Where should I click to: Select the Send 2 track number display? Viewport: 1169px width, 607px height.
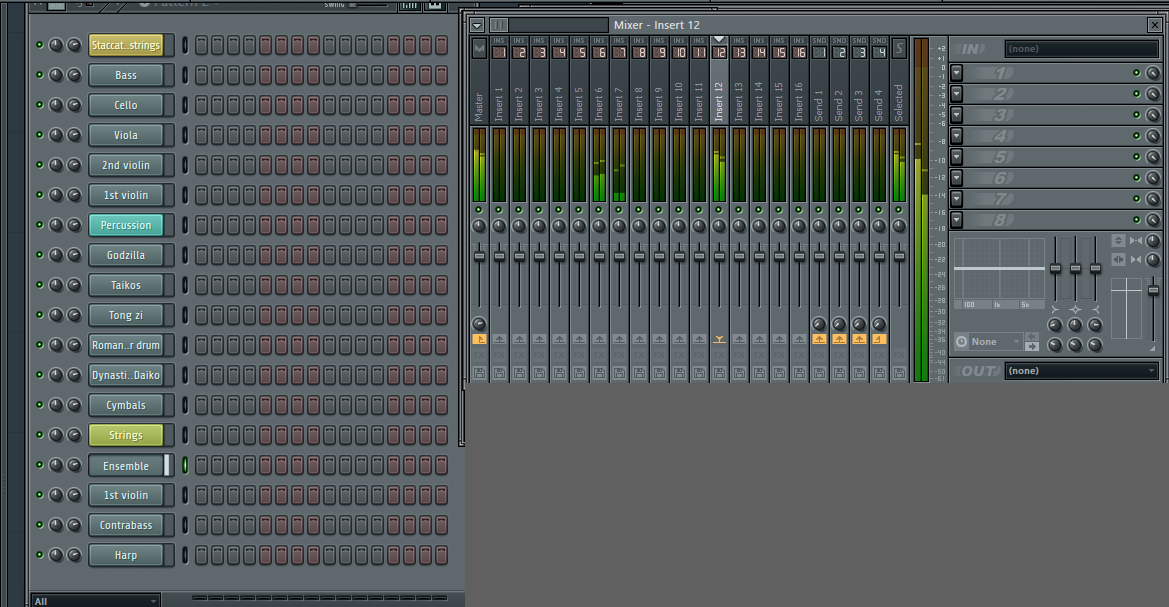(839, 52)
